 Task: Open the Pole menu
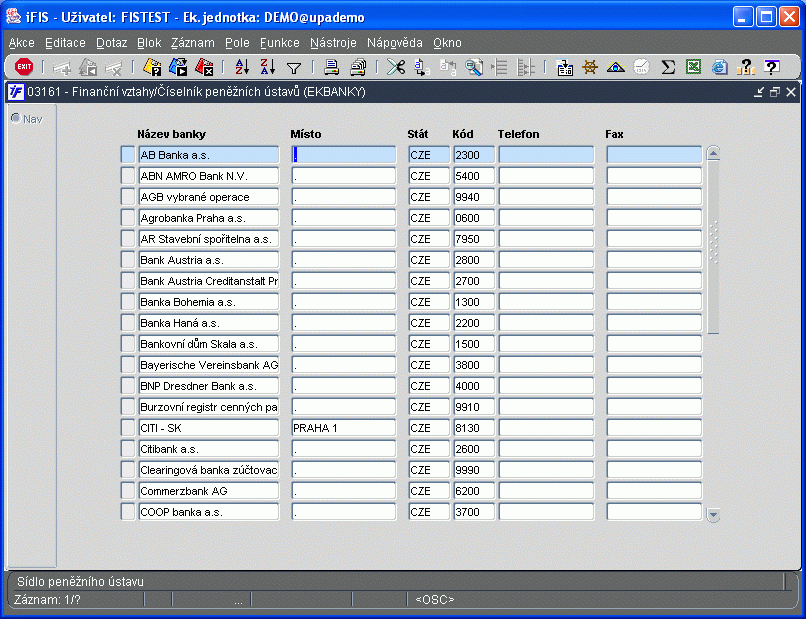coord(237,43)
